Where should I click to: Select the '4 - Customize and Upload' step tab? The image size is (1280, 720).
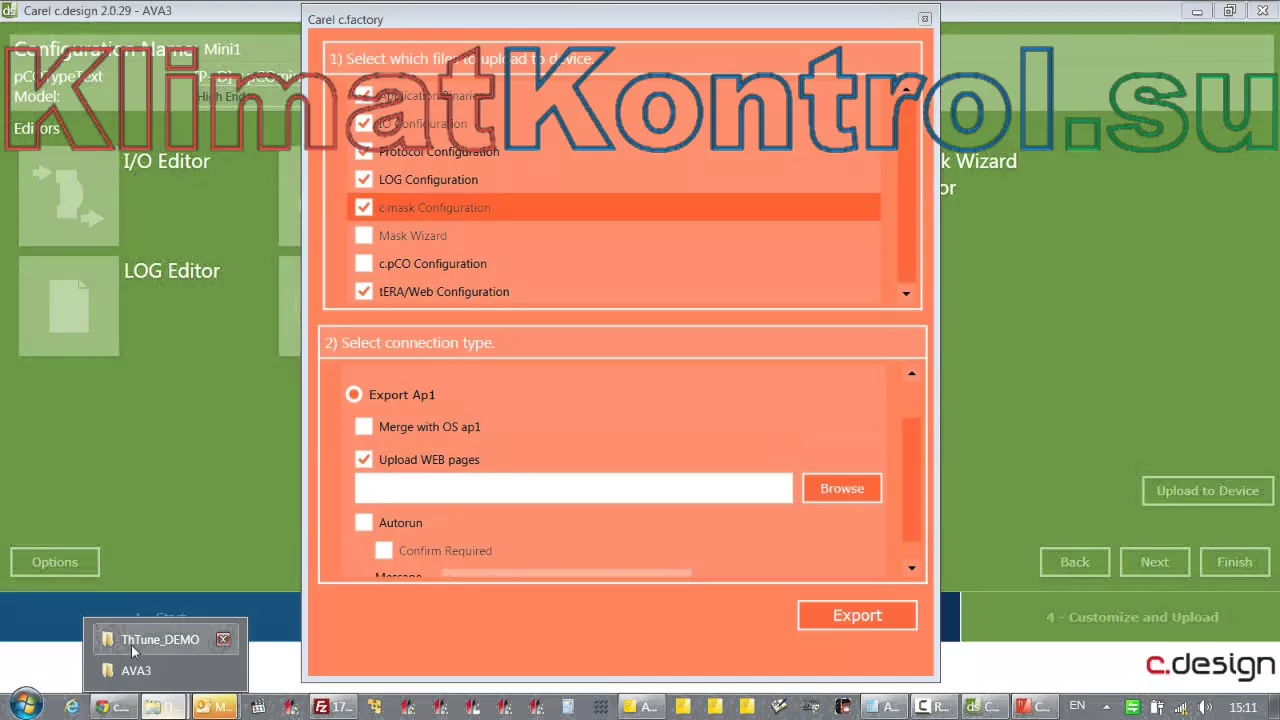(x=1120, y=617)
